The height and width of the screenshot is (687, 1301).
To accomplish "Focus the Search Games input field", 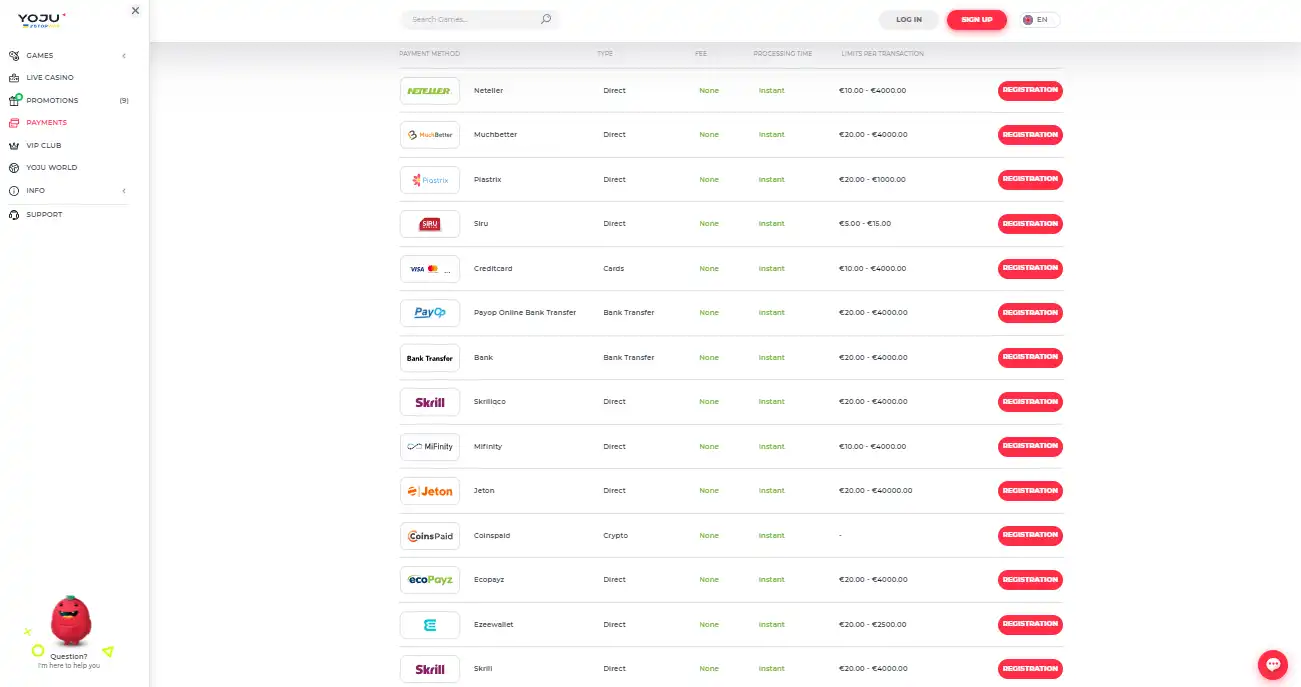I will coord(470,20).
